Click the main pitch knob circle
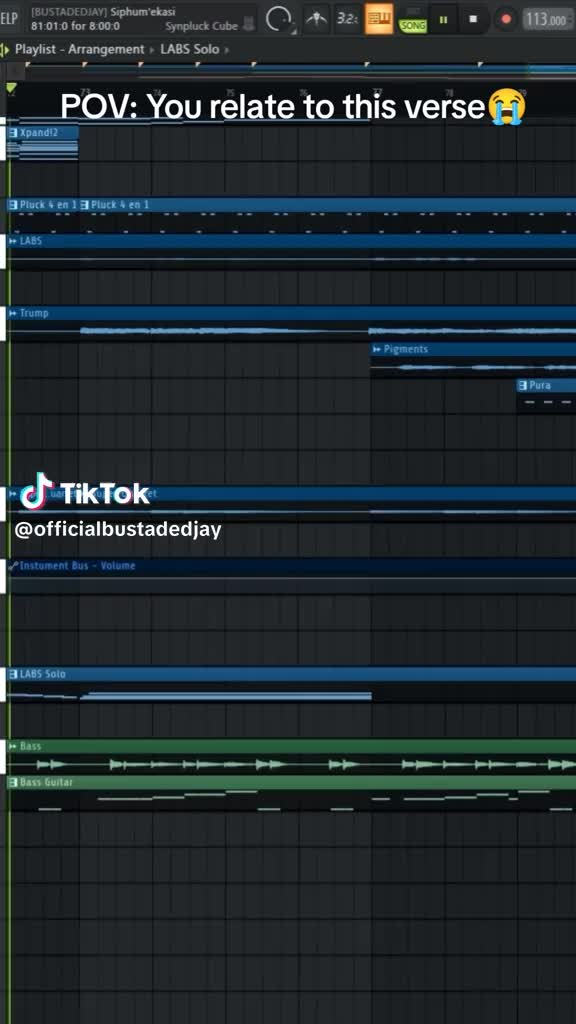Image resolution: width=576 pixels, height=1024 pixels. tap(279, 20)
